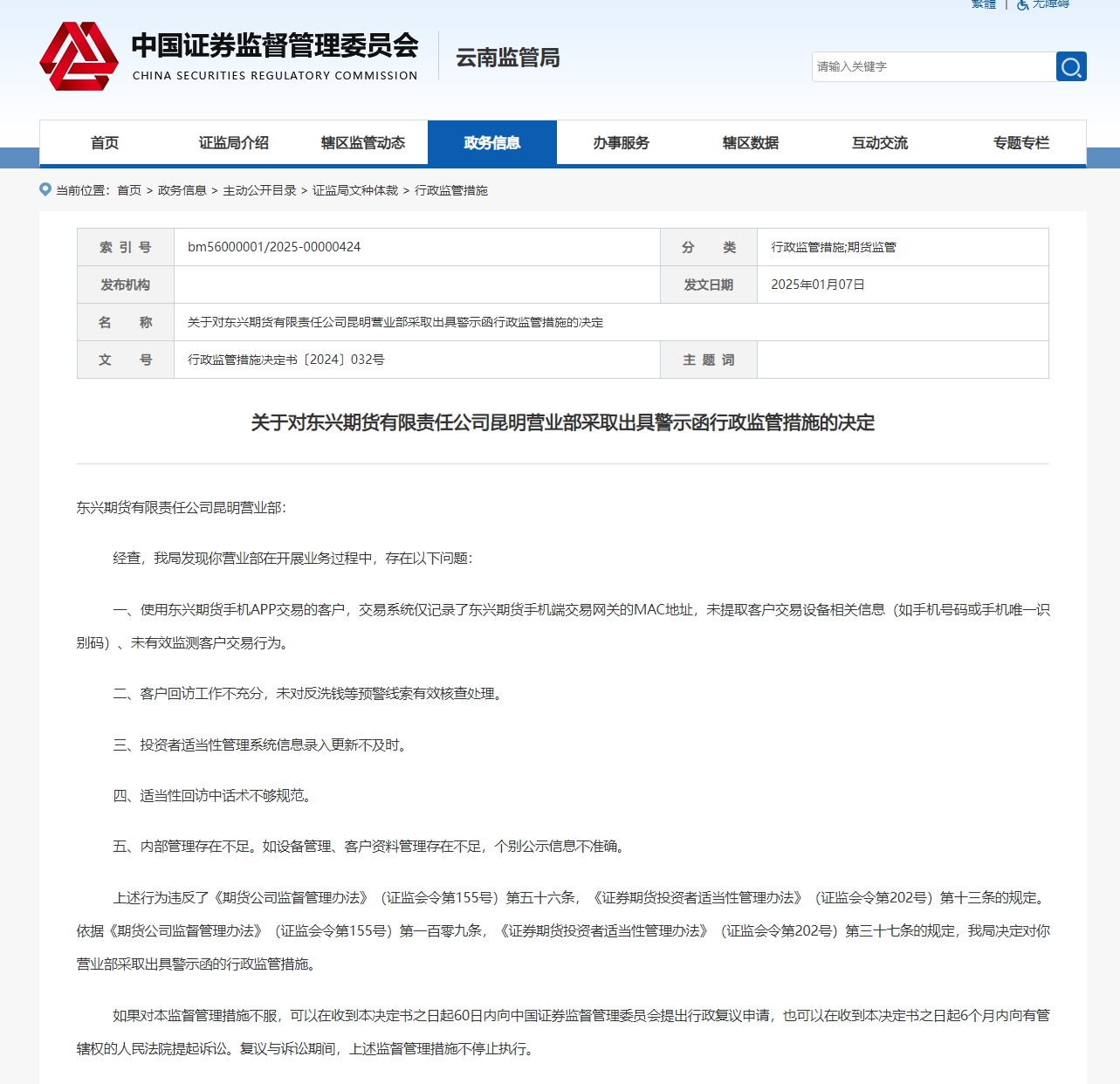Click the blue search magnifier button
This screenshot has width=1120, height=1084.
(x=1071, y=66)
